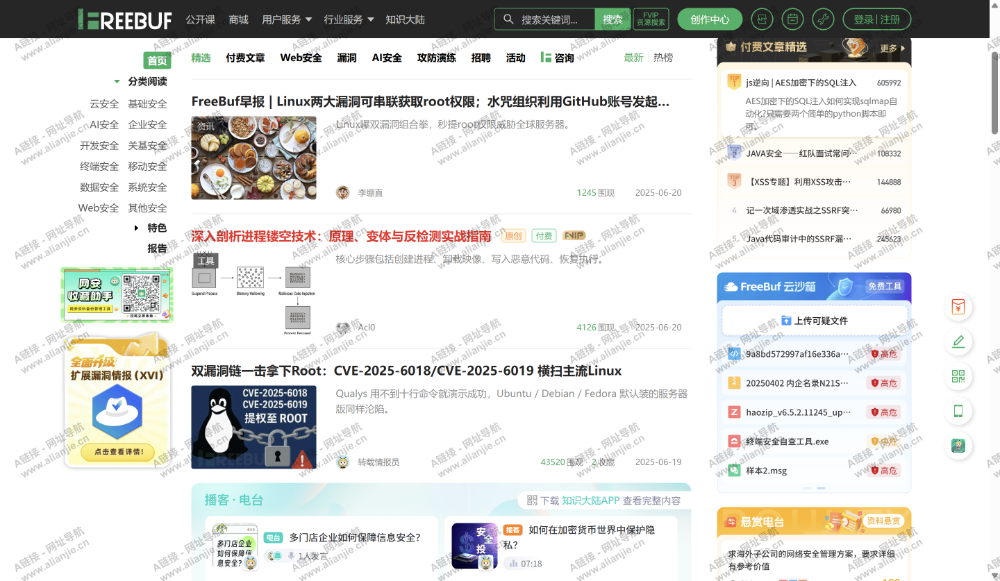Viewport: 1000px width, 581px height.
Task: Click the floating mascot avatar icon
Action: (958, 446)
